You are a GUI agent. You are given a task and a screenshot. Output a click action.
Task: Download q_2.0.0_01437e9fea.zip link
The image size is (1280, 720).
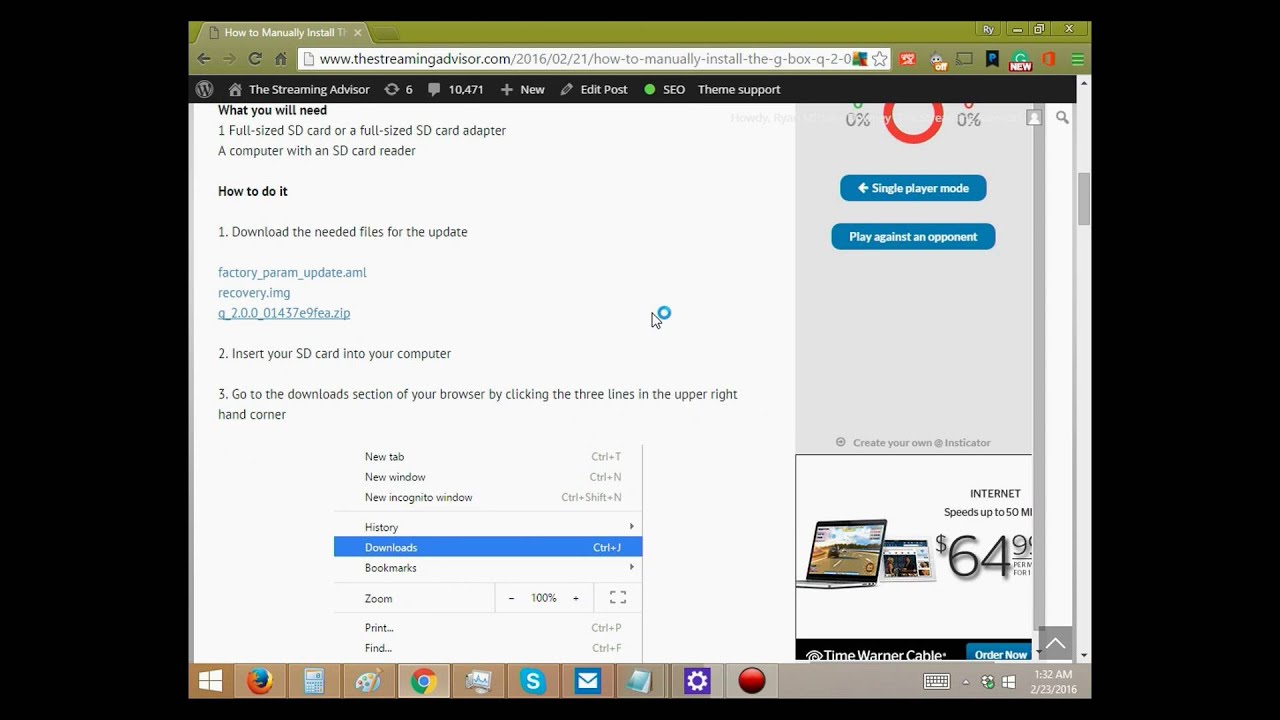(x=284, y=313)
